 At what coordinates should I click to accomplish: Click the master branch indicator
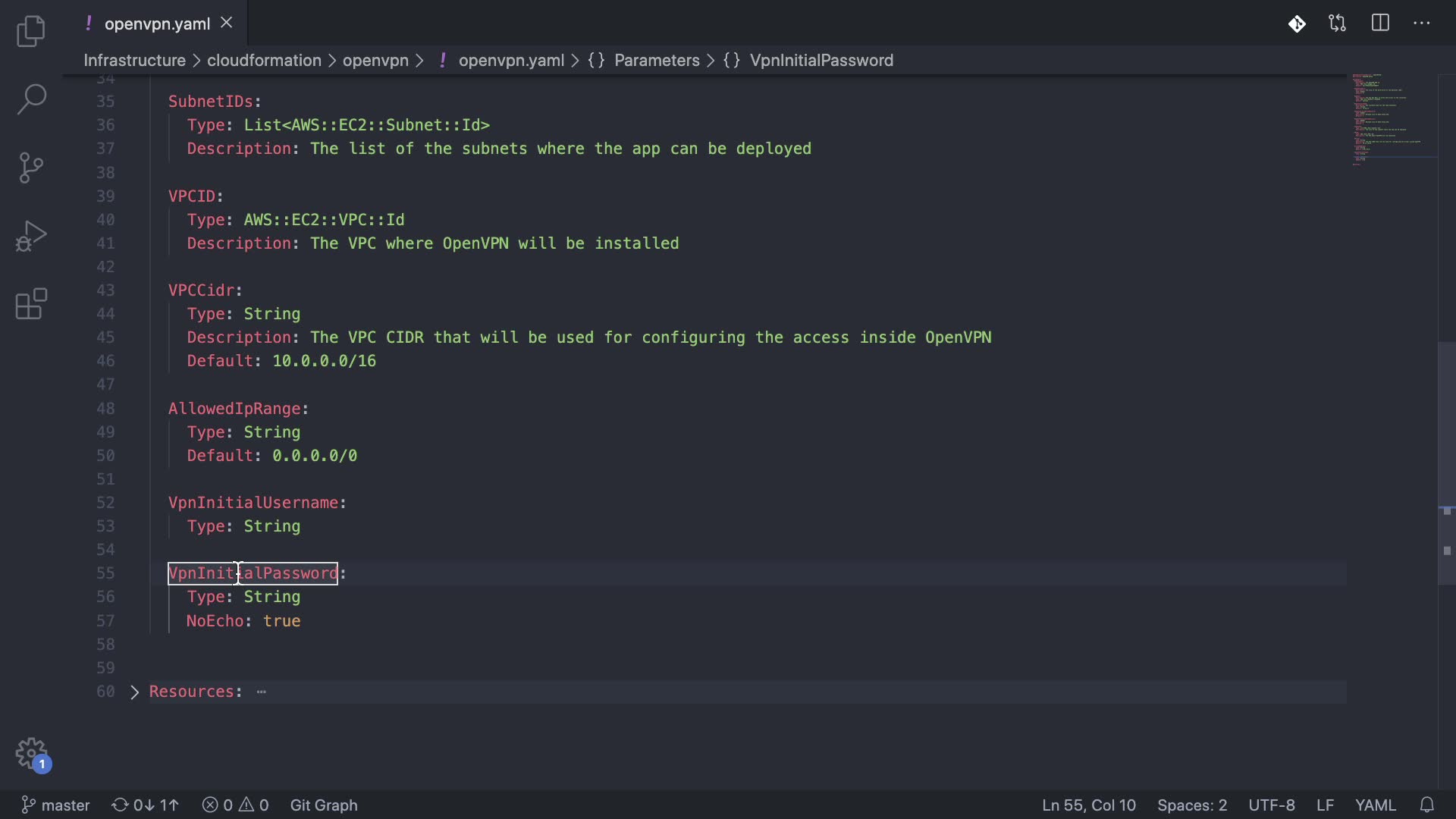point(55,805)
